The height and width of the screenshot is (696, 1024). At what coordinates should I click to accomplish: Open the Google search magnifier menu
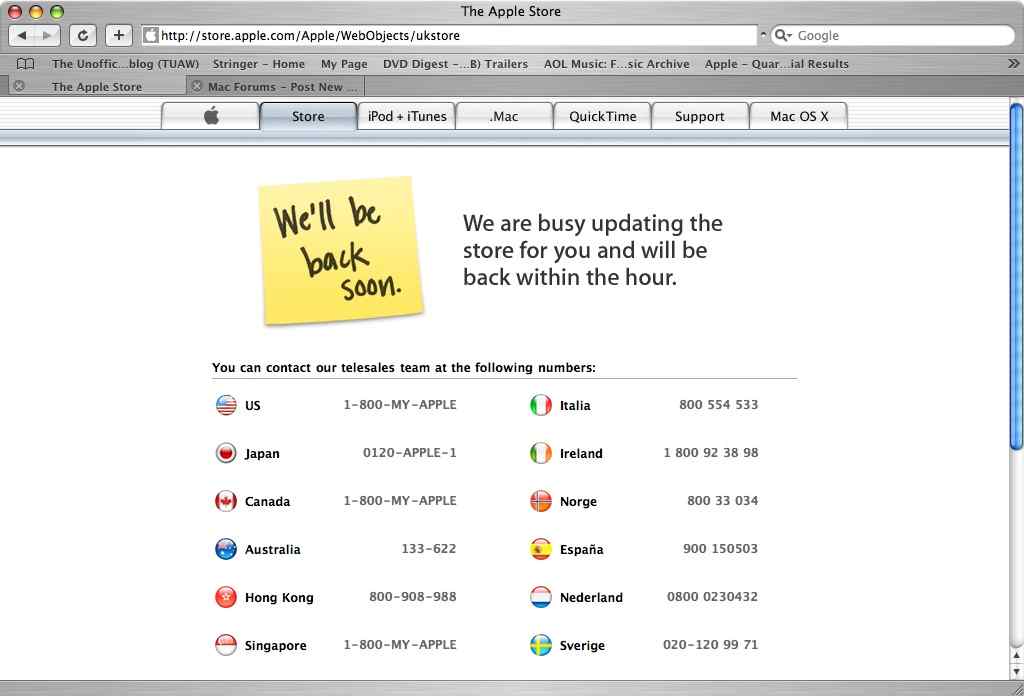coord(782,35)
